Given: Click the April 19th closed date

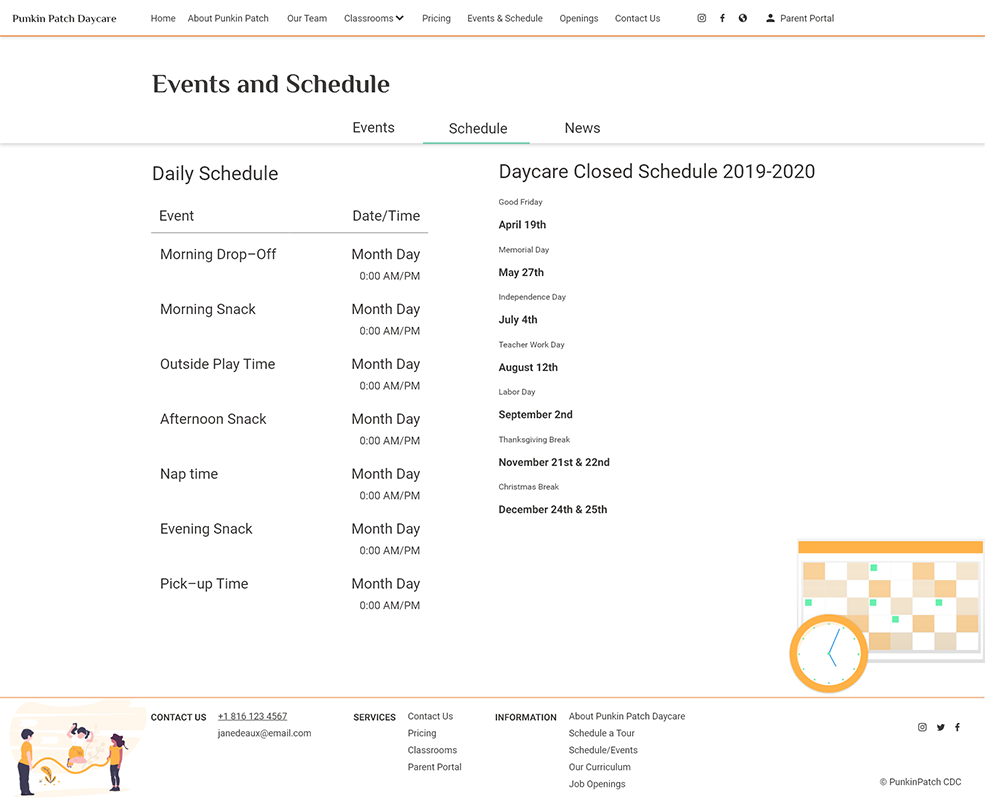Looking at the screenshot, I should coord(522,225).
